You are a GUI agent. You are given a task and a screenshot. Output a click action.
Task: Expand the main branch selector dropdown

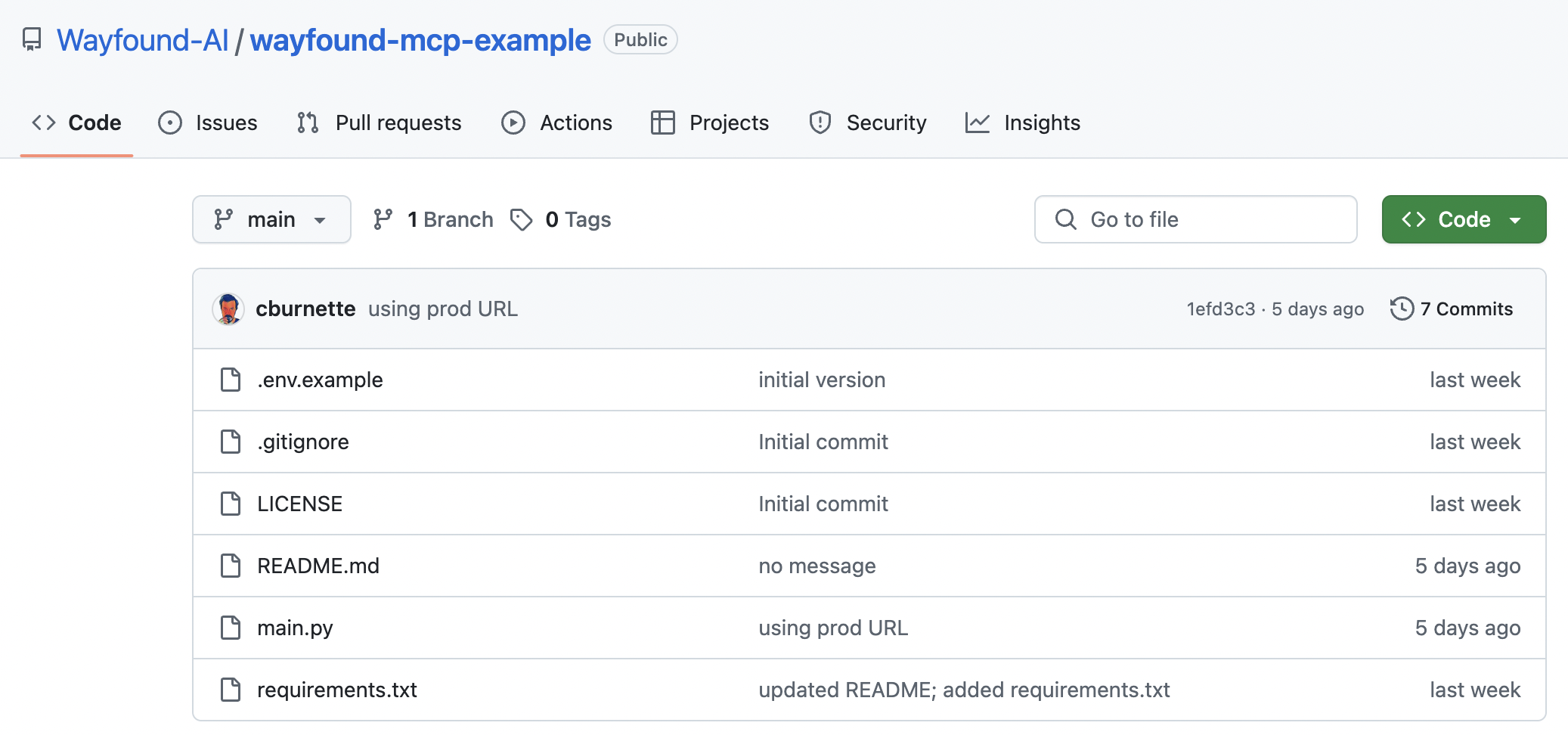271,219
